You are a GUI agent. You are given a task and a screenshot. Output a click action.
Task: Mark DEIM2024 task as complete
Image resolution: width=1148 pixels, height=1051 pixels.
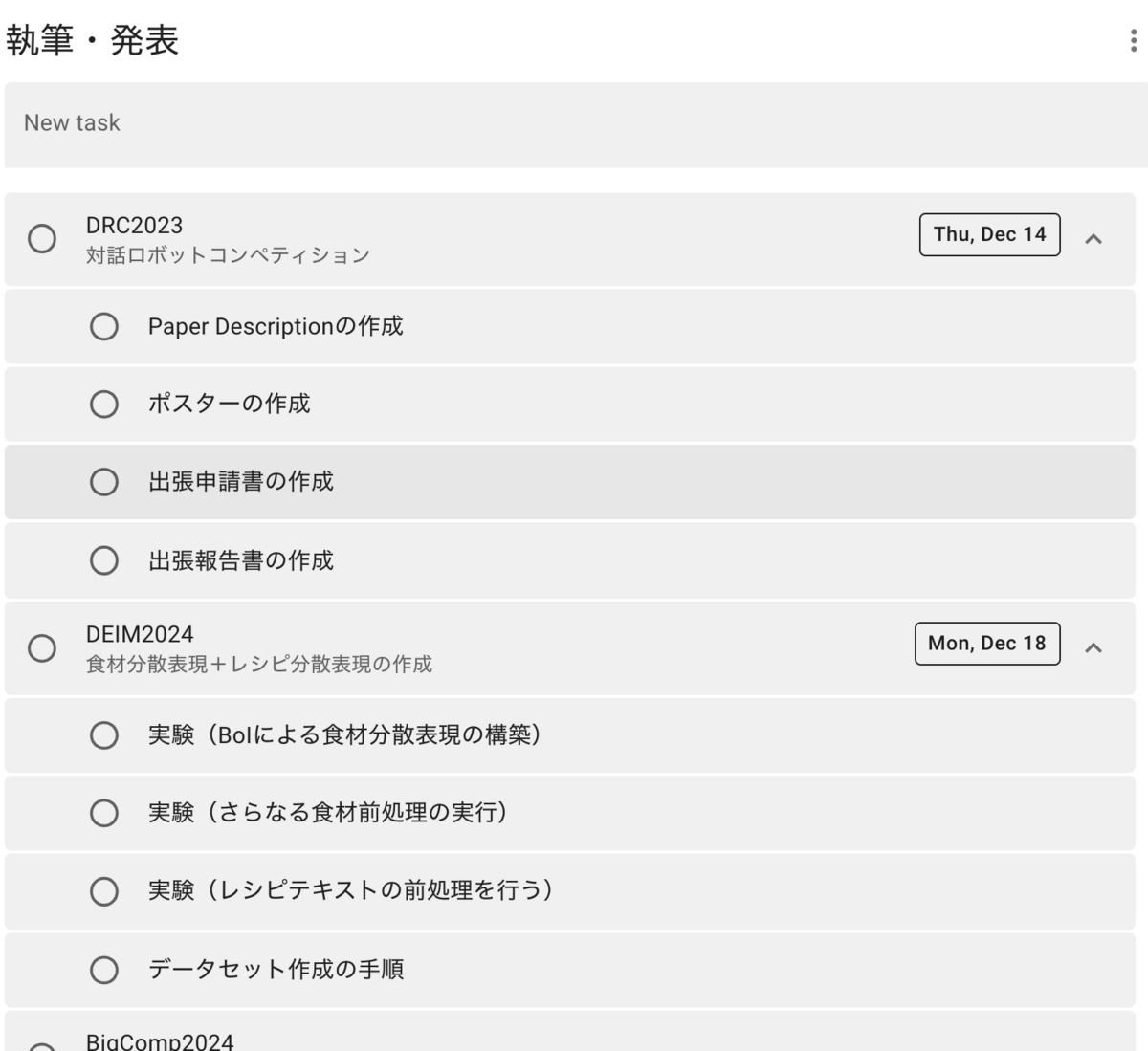[x=42, y=647]
